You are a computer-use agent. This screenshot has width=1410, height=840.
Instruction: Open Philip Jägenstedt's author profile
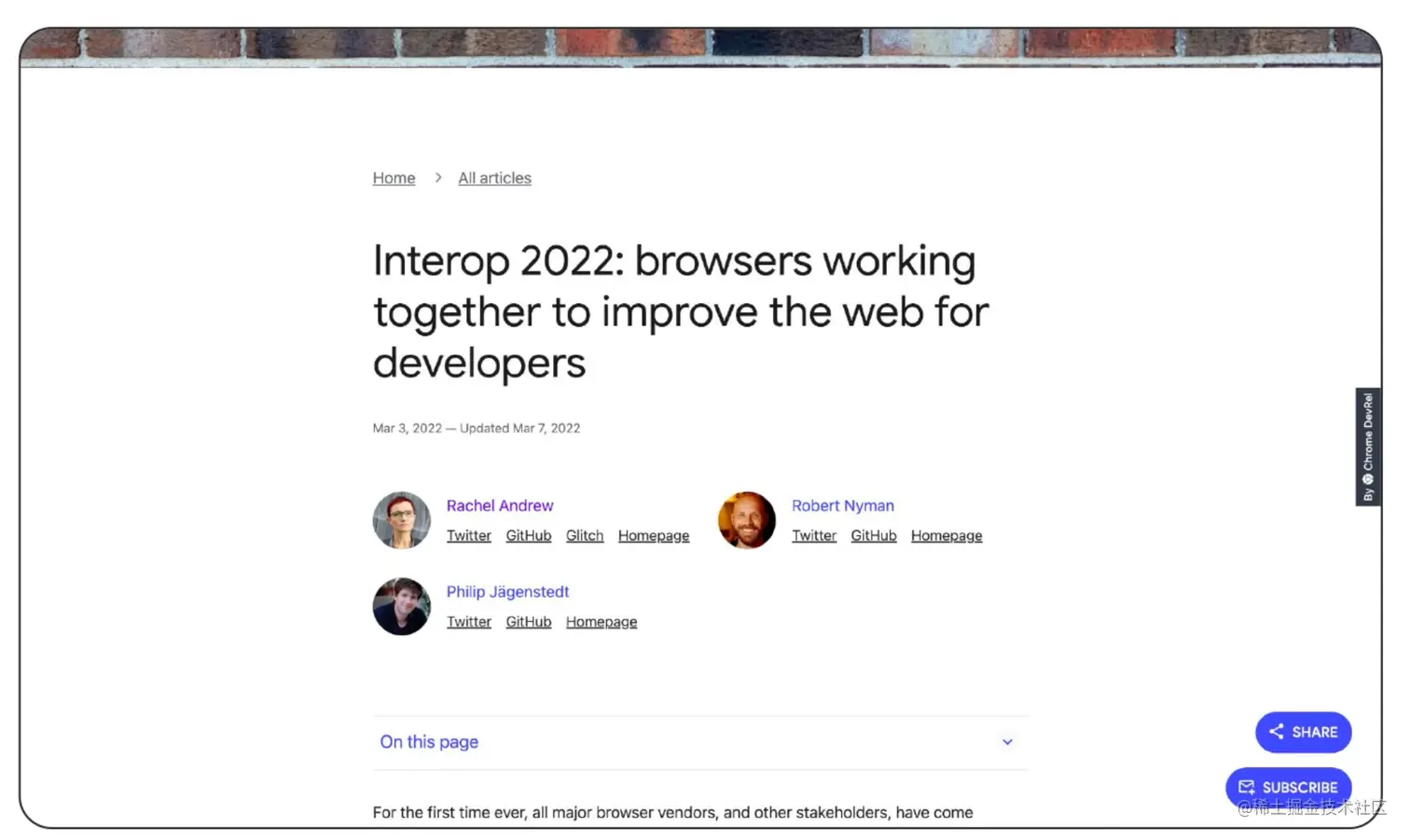pyautogui.click(x=507, y=591)
